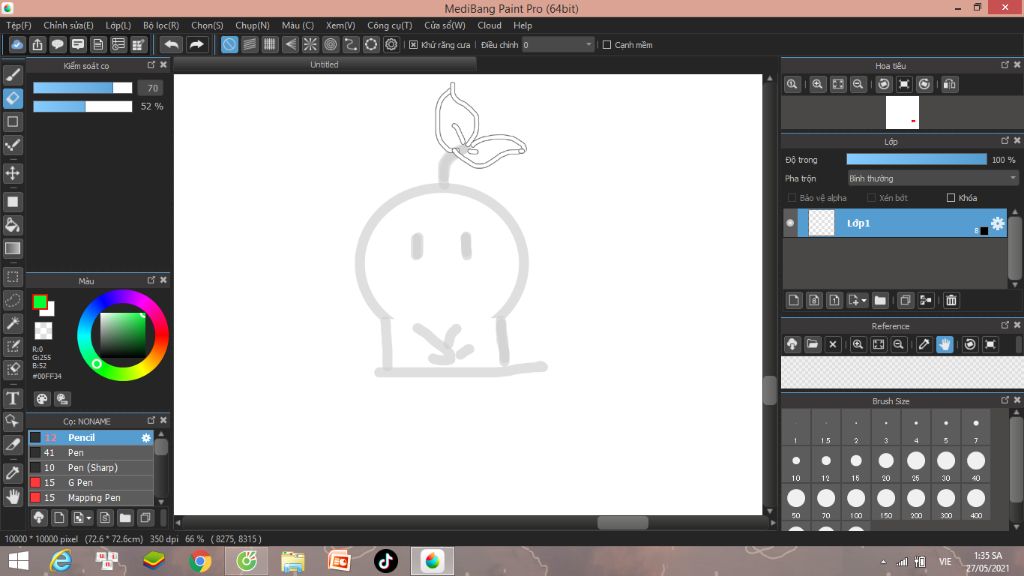Viewport: 1024px width, 576px height.
Task: Check the Khóa lock checkbox
Action: 951,198
